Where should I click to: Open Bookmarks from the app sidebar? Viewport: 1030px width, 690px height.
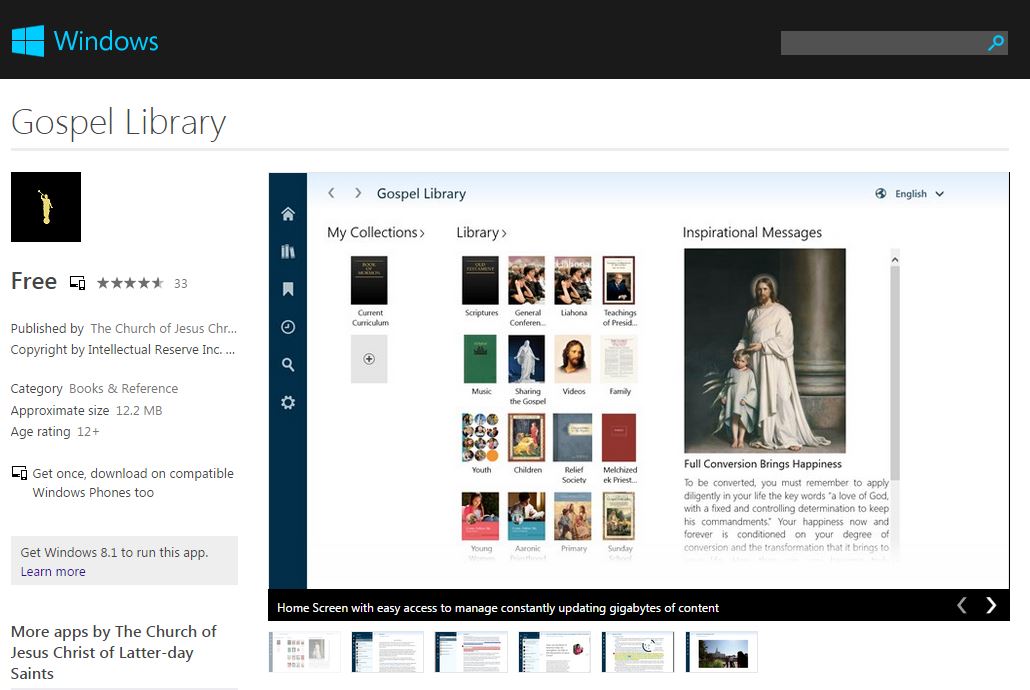click(x=288, y=288)
